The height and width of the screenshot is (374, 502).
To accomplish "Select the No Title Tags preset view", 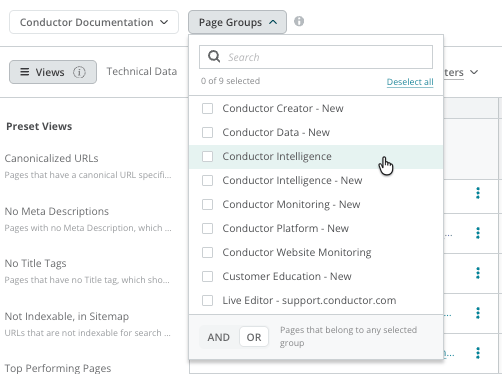I will 88,271.
